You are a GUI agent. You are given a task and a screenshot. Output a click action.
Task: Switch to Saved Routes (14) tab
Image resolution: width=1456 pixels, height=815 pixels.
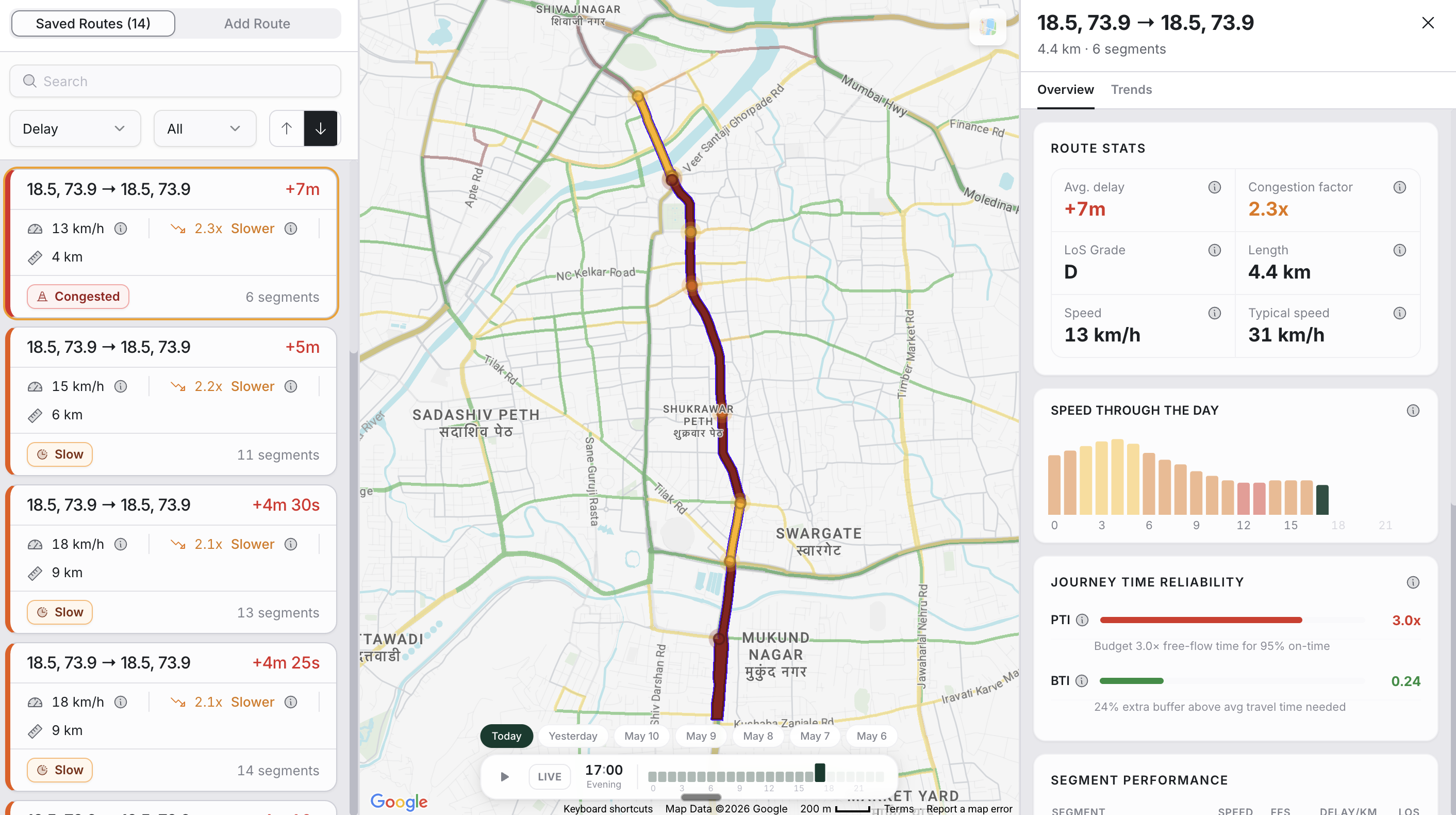[93, 24]
